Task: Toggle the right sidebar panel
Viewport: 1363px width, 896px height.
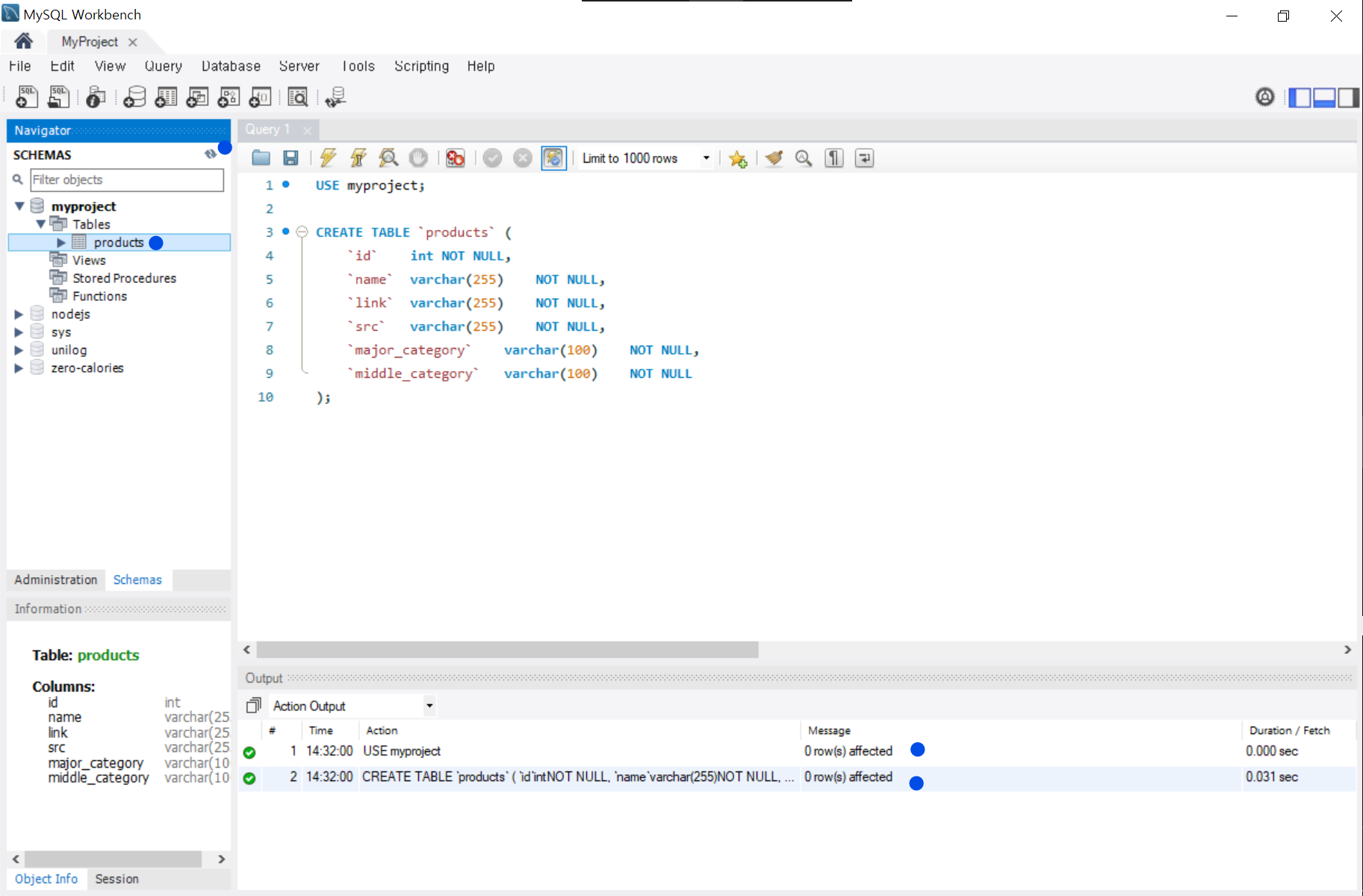Action: 1348,97
